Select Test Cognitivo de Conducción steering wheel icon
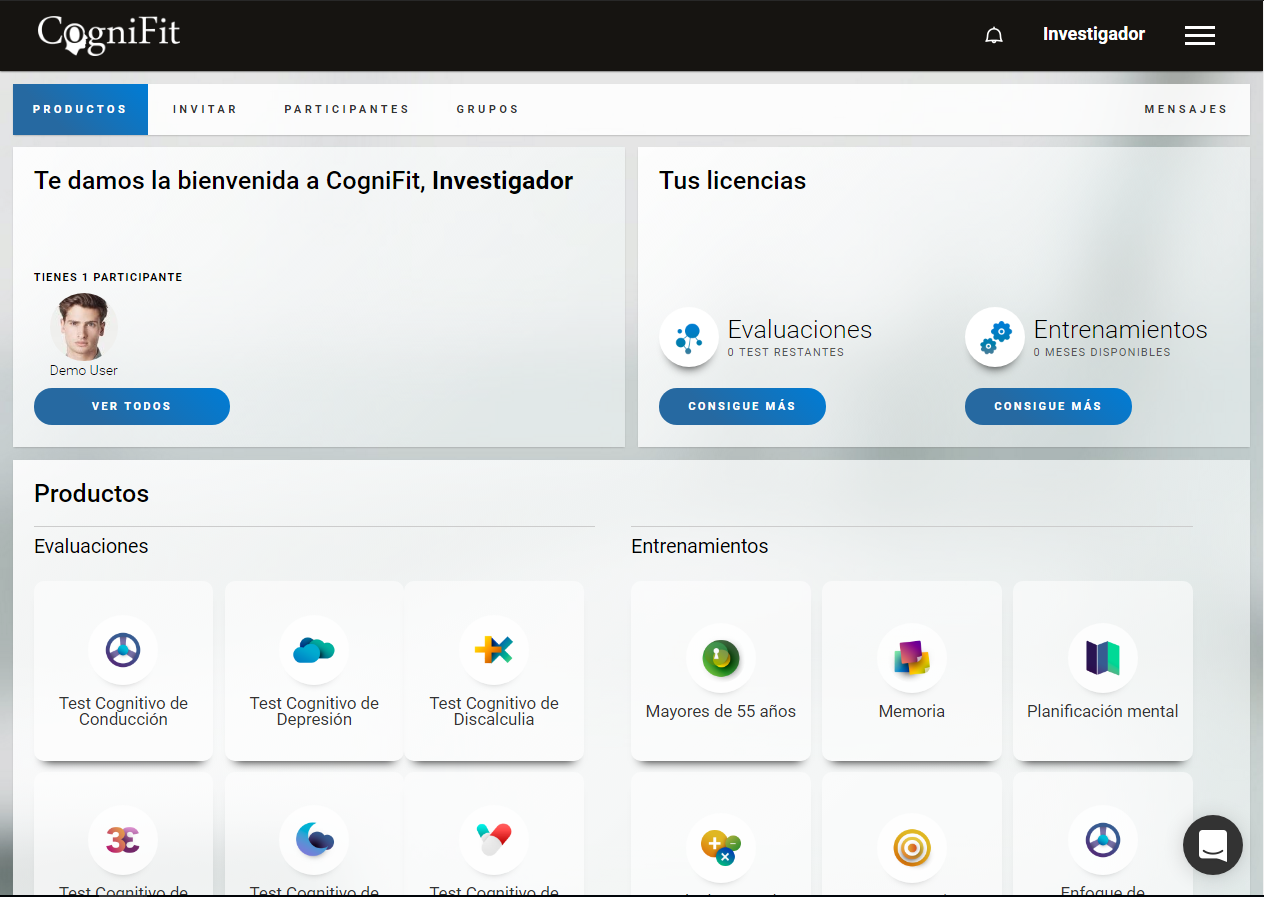Viewport: 1264px width, 897px height. point(123,650)
